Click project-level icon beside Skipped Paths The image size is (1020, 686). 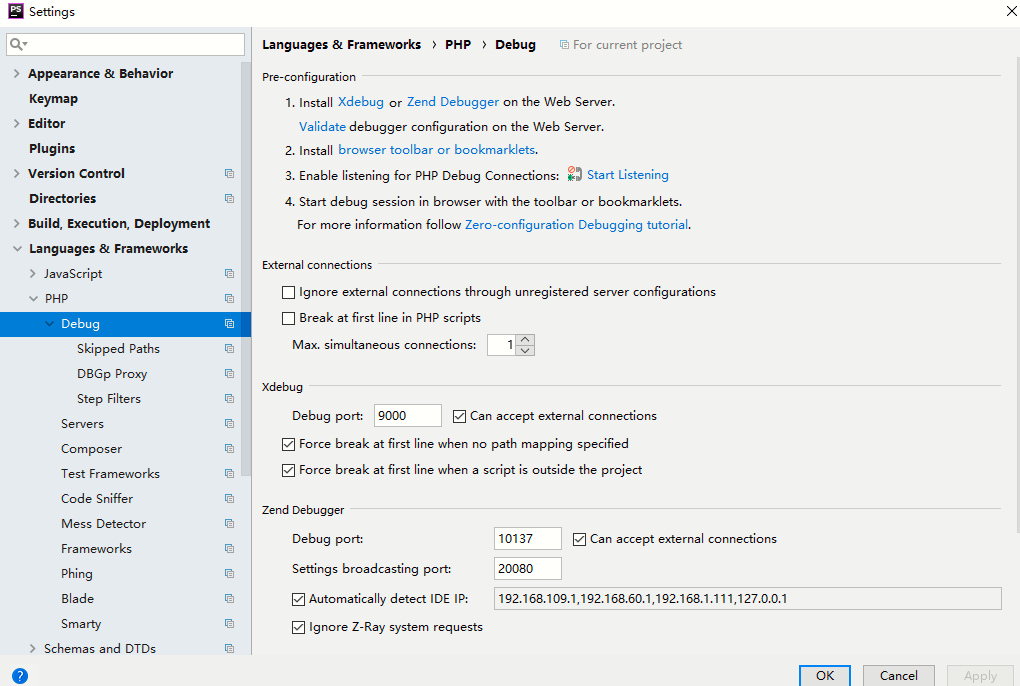click(229, 349)
